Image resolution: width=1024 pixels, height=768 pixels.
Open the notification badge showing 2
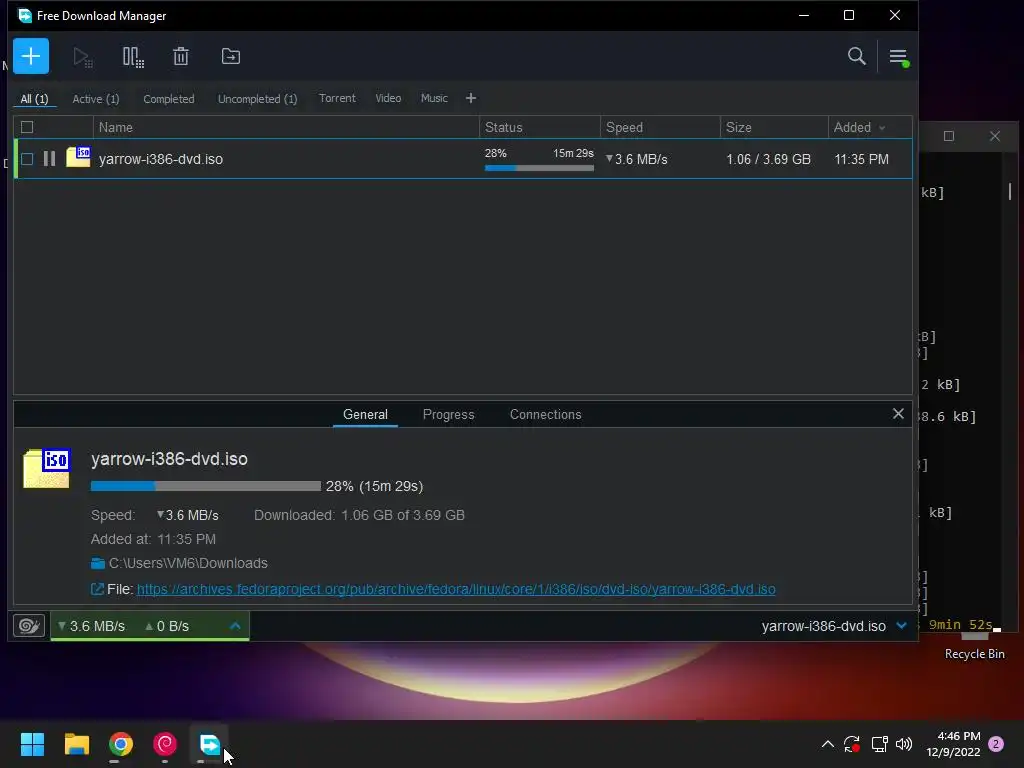point(996,744)
